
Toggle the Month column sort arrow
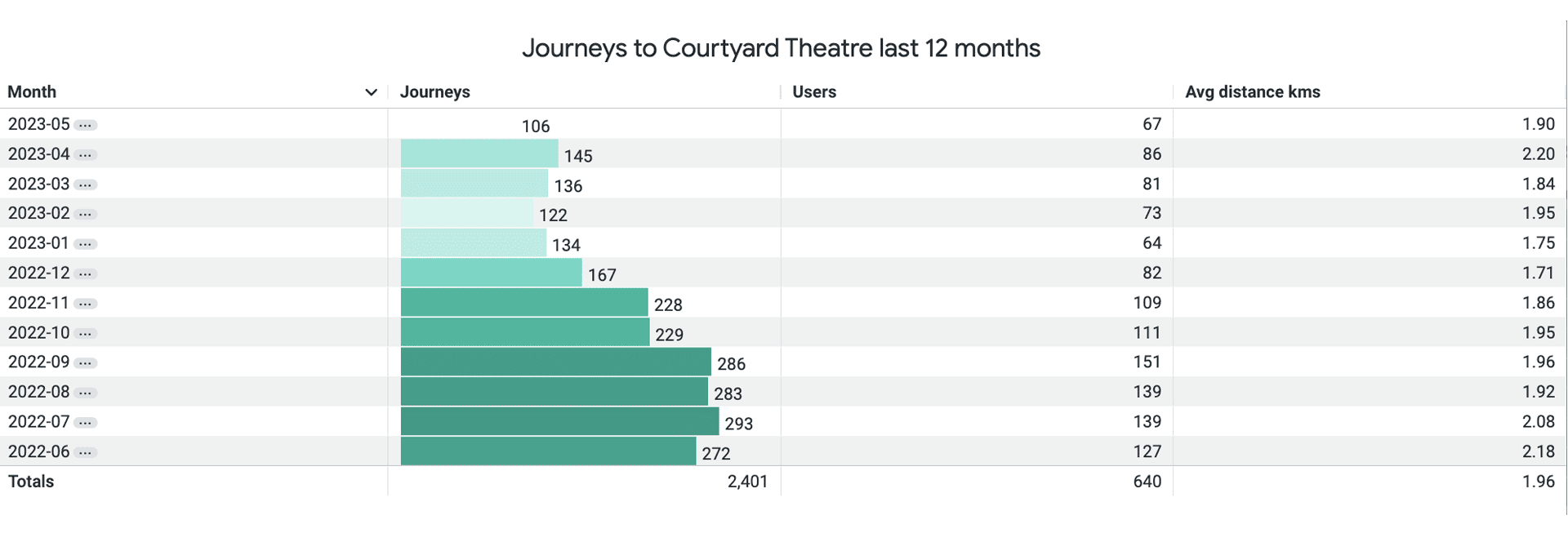pos(371,92)
